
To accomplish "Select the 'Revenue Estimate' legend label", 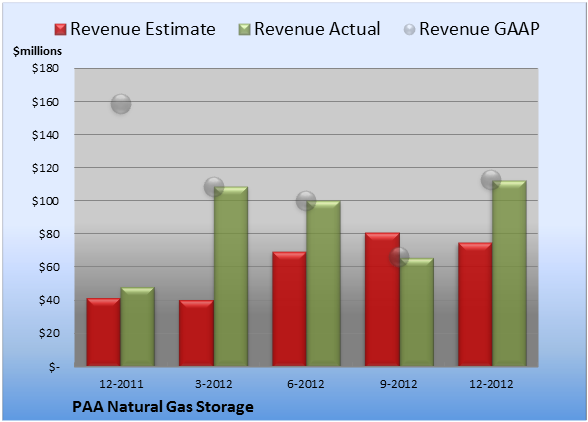I will click(143, 29).
